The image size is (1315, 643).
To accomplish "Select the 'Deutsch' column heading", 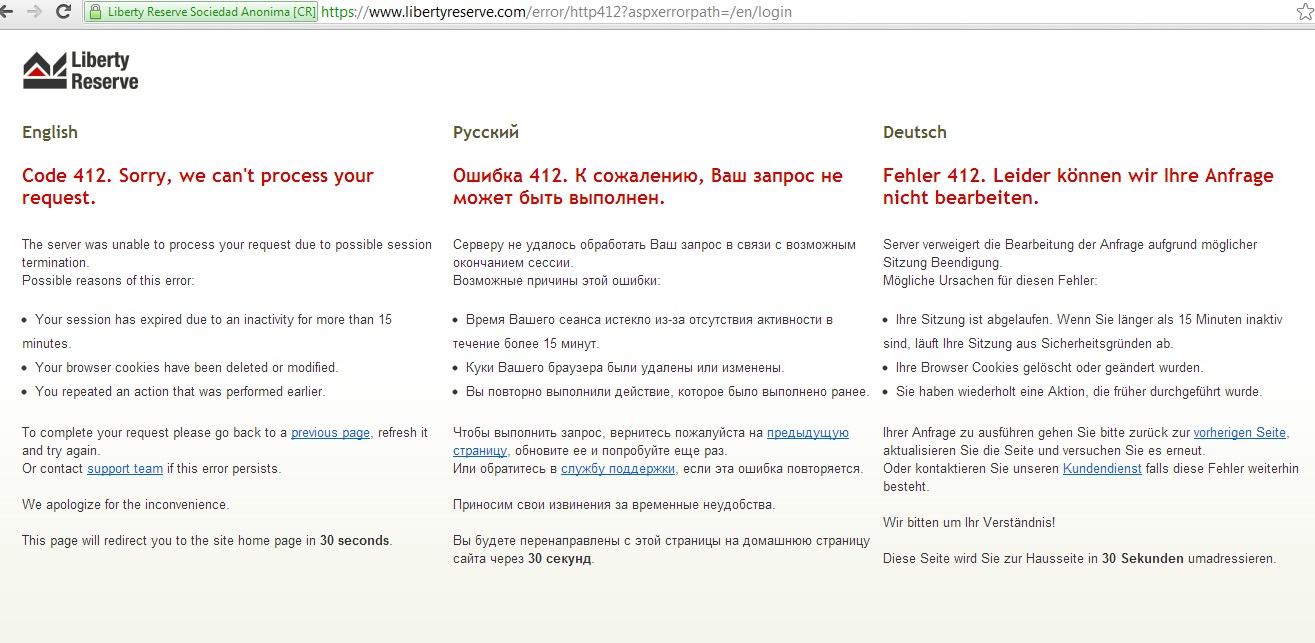I will (915, 132).
